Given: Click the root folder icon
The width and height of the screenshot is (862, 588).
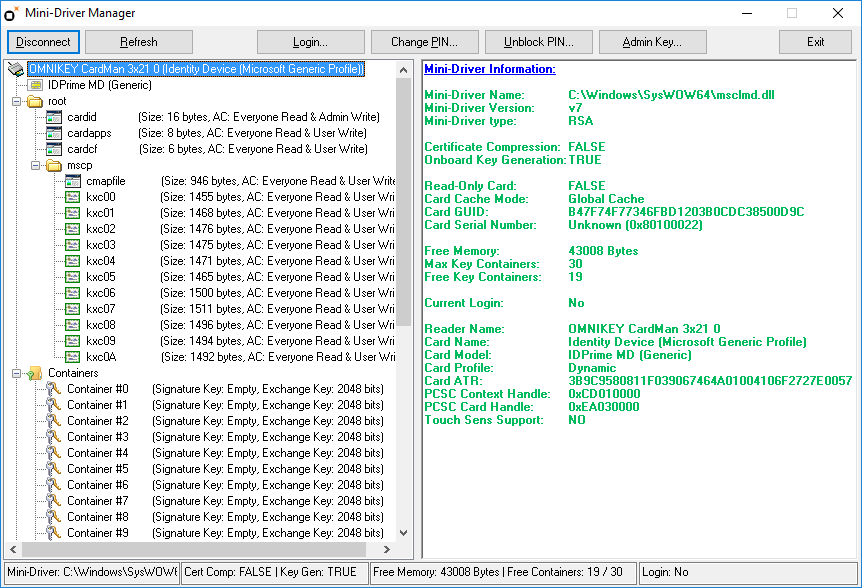Looking at the screenshot, I should click(x=35, y=101).
